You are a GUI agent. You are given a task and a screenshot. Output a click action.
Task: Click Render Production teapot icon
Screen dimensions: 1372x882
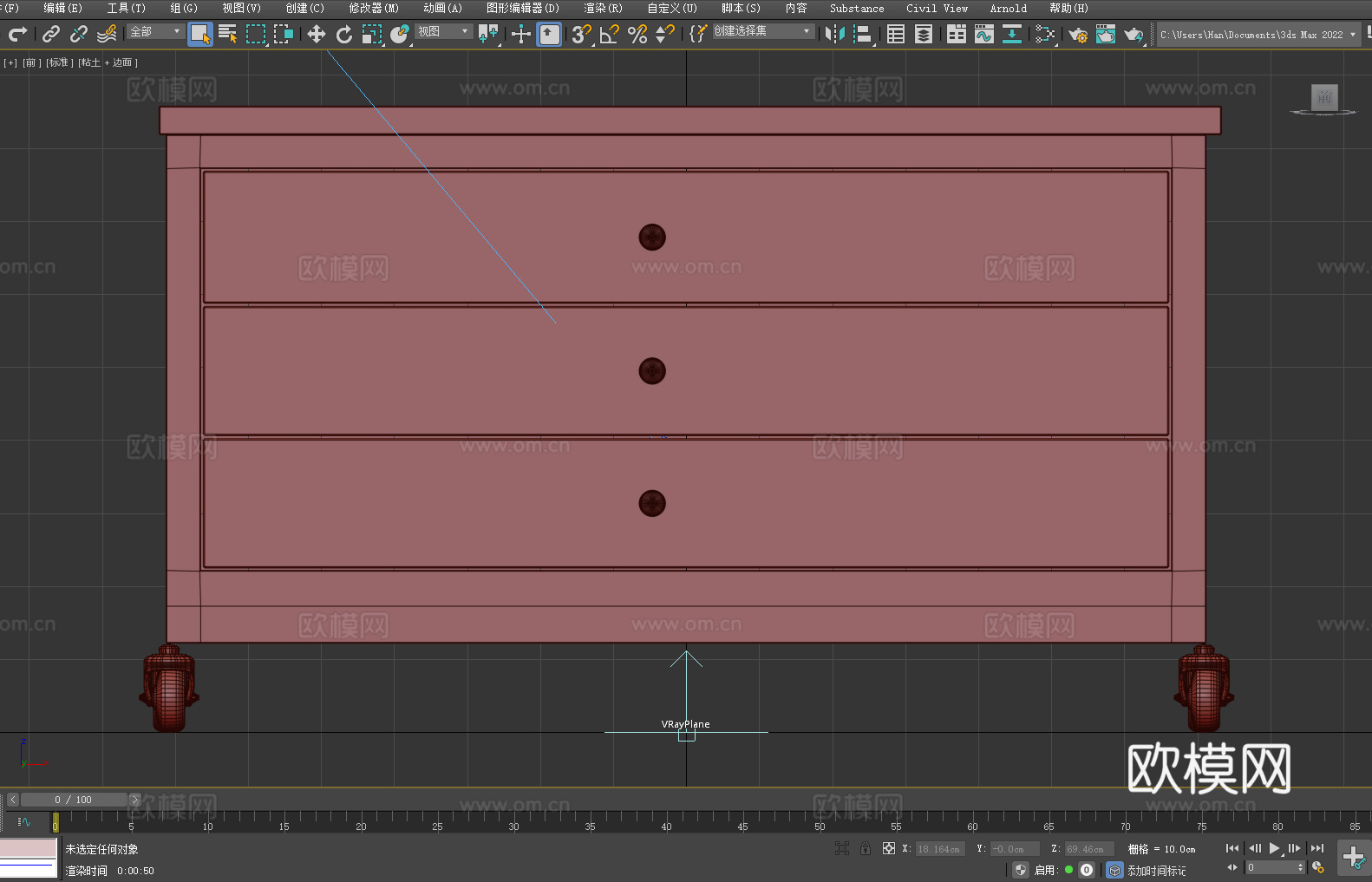(x=1134, y=34)
